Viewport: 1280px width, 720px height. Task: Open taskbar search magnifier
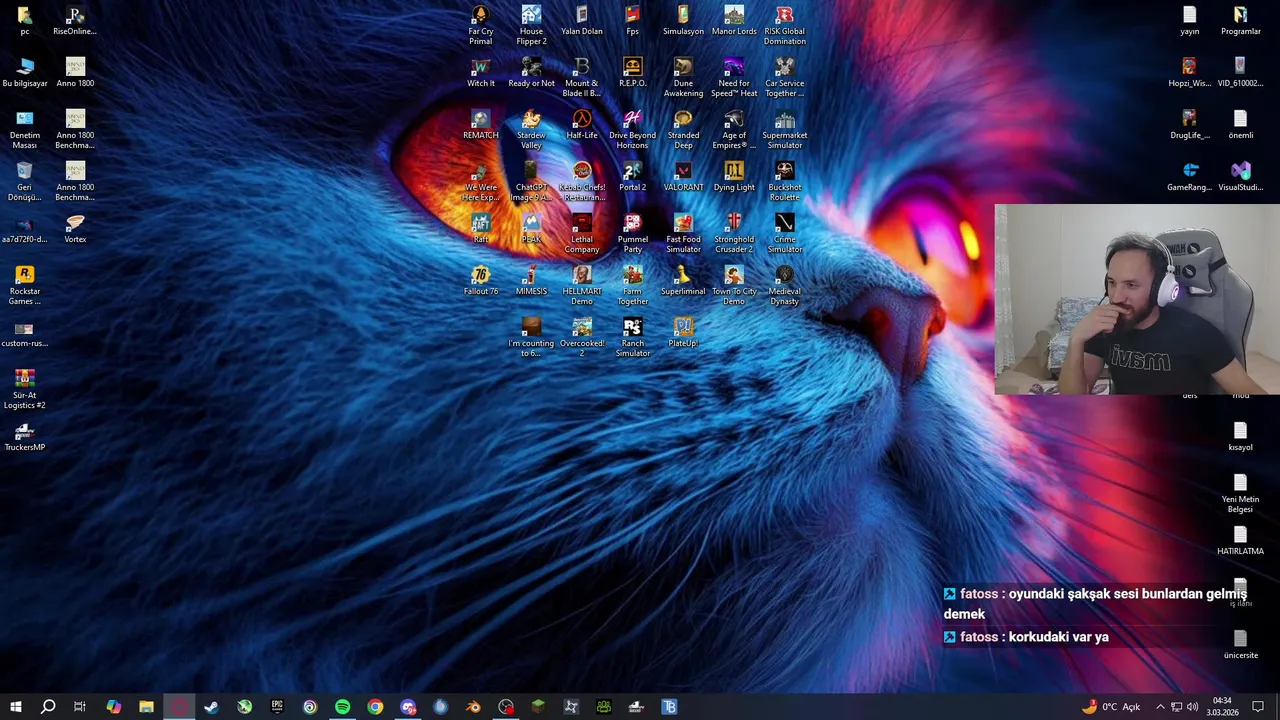[x=48, y=707]
